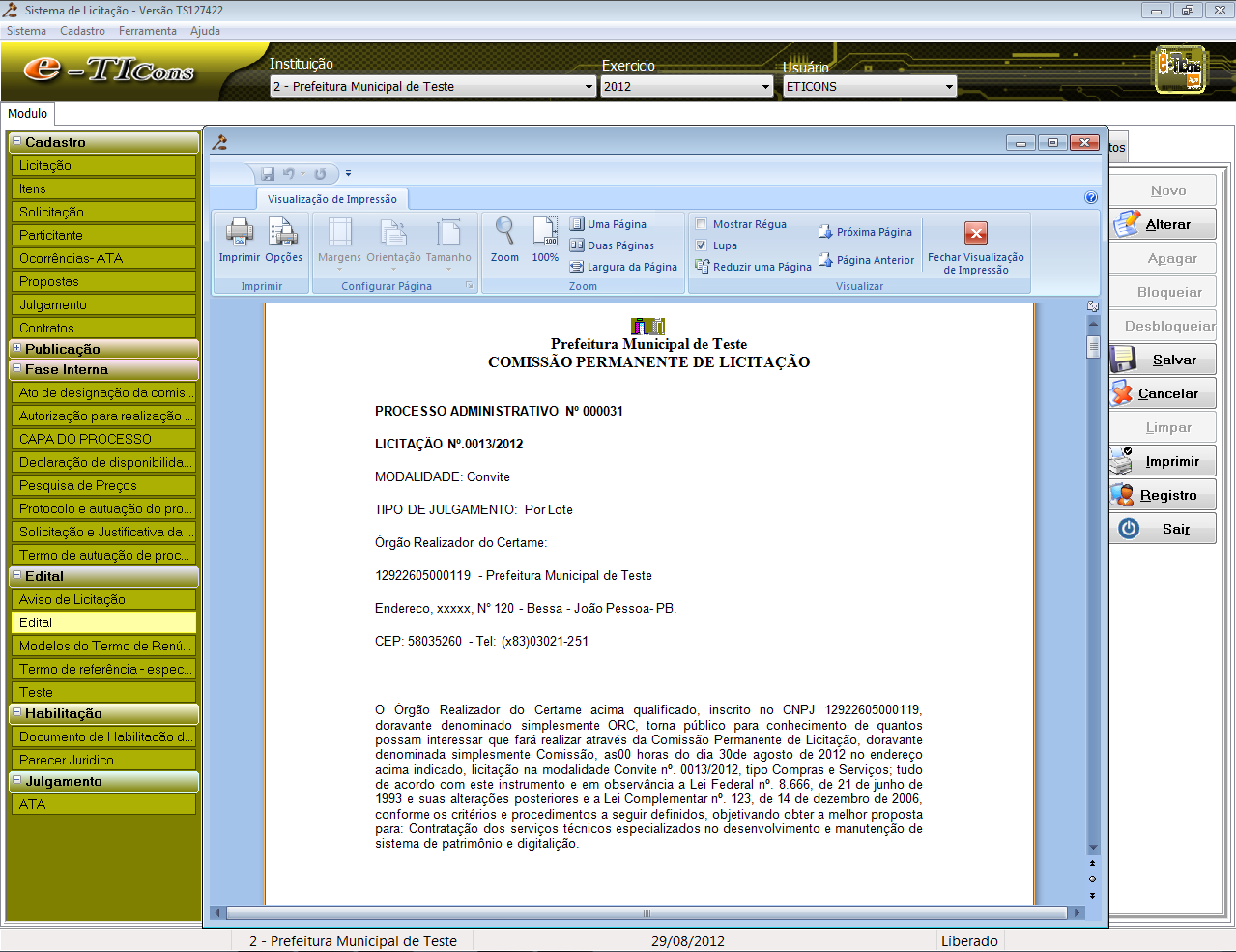Click the Alterar button

pyautogui.click(x=1163, y=224)
